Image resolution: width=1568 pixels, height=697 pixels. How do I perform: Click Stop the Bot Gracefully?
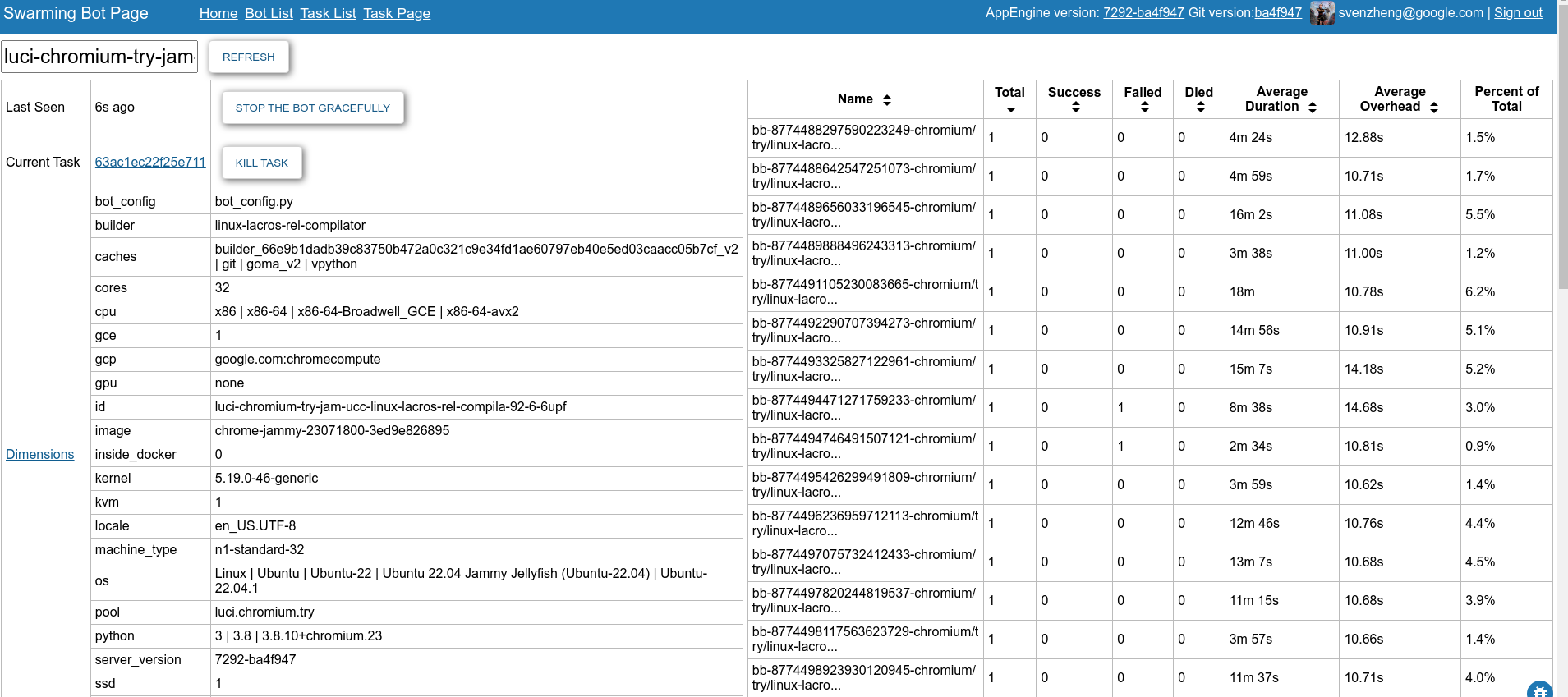click(x=312, y=108)
